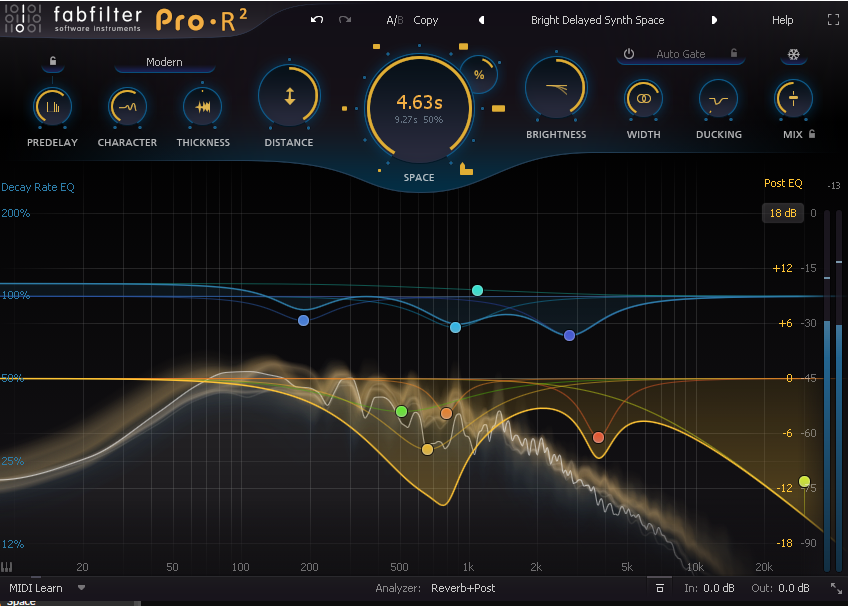Open the Modern algorithm selector
Image resolution: width=848 pixels, height=606 pixels.
(x=163, y=61)
